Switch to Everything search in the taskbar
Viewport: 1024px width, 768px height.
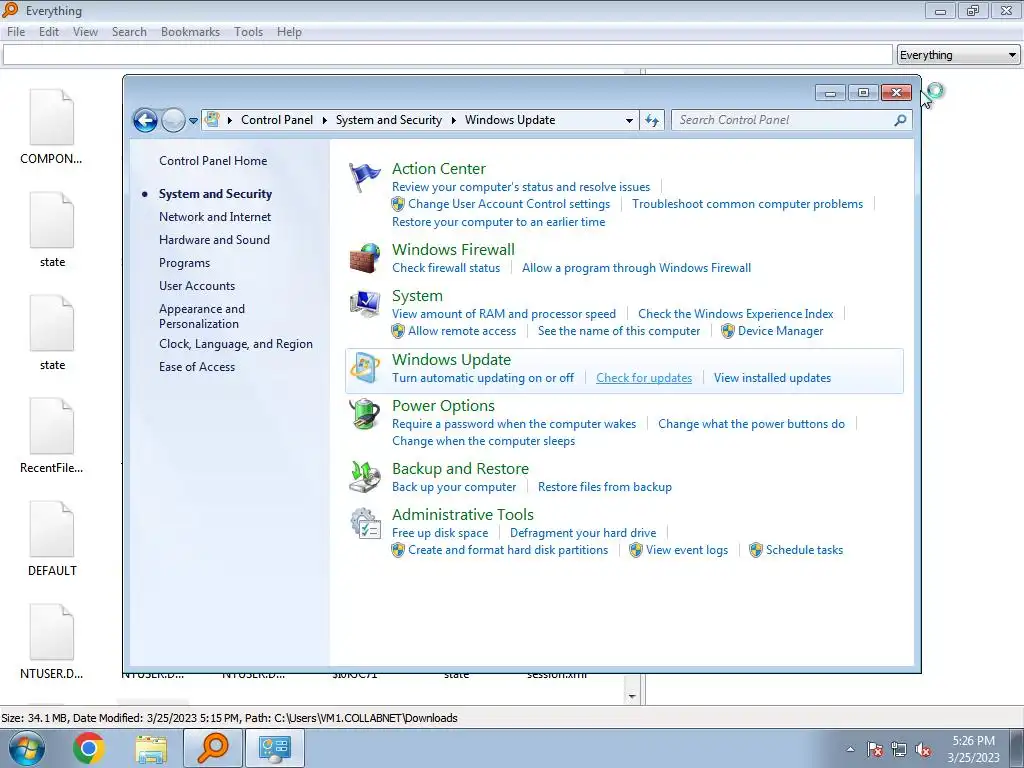pyautogui.click(x=212, y=748)
